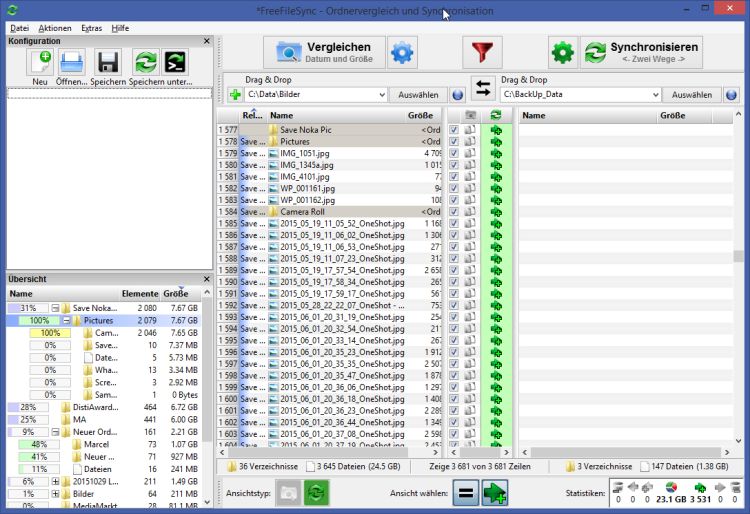Collapse the Save Noka... tree node
The height and width of the screenshot is (514, 750).
coord(55,308)
